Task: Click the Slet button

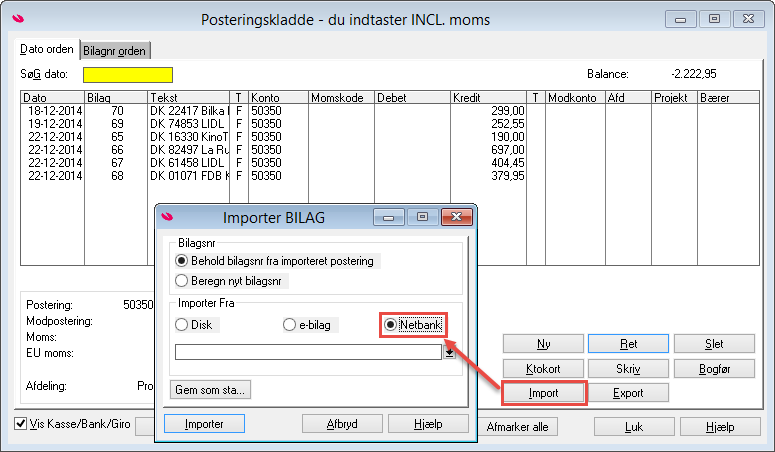Action: click(714, 344)
